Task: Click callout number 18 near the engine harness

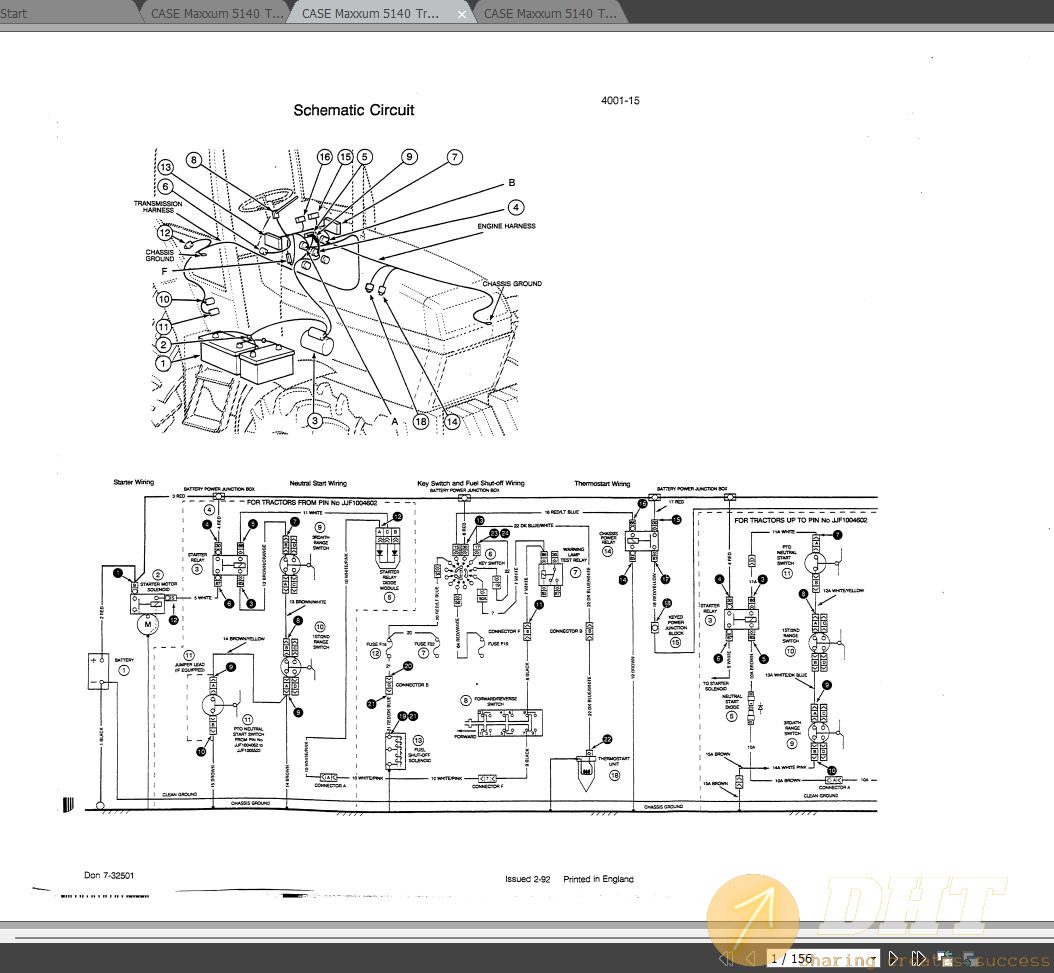Action: (x=422, y=422)
